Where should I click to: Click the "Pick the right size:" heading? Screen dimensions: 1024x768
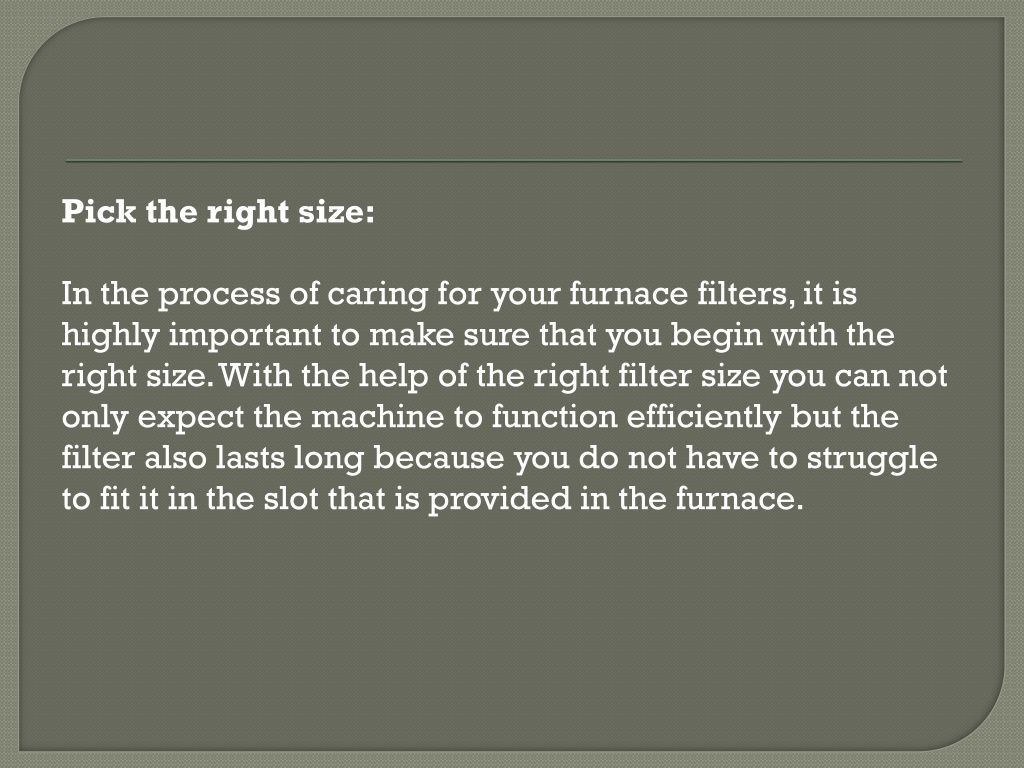pos(218,212)
